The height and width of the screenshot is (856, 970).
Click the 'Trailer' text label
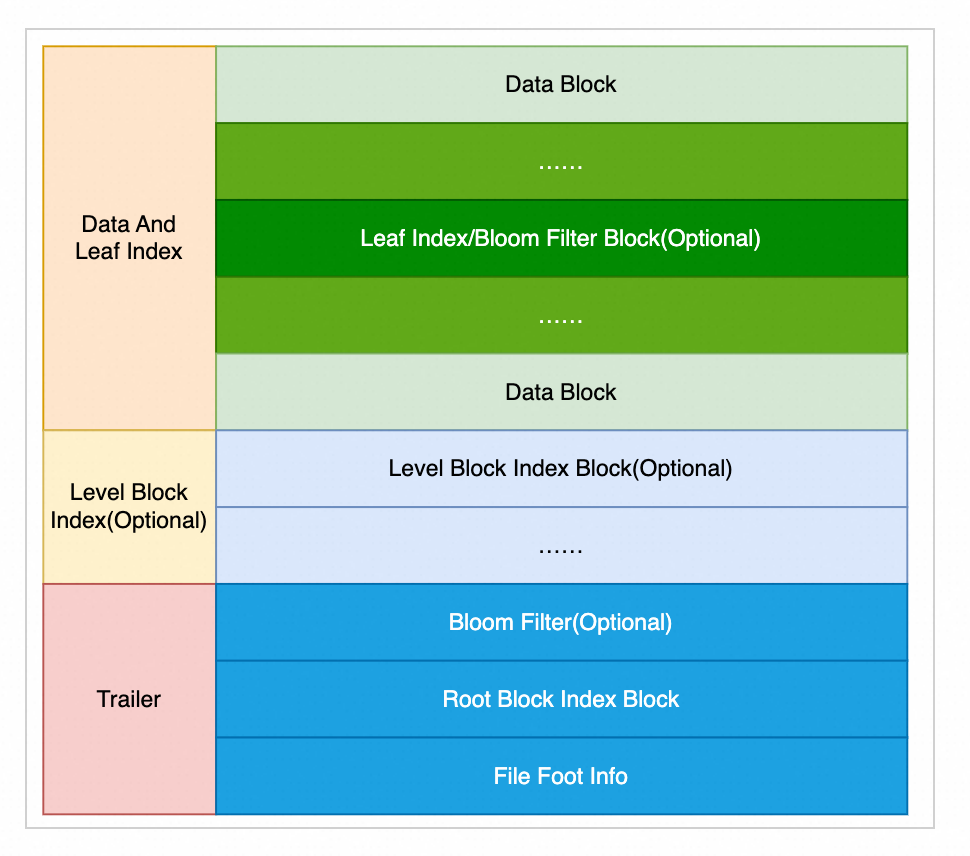pyautogui.click(x=129, y=699)
